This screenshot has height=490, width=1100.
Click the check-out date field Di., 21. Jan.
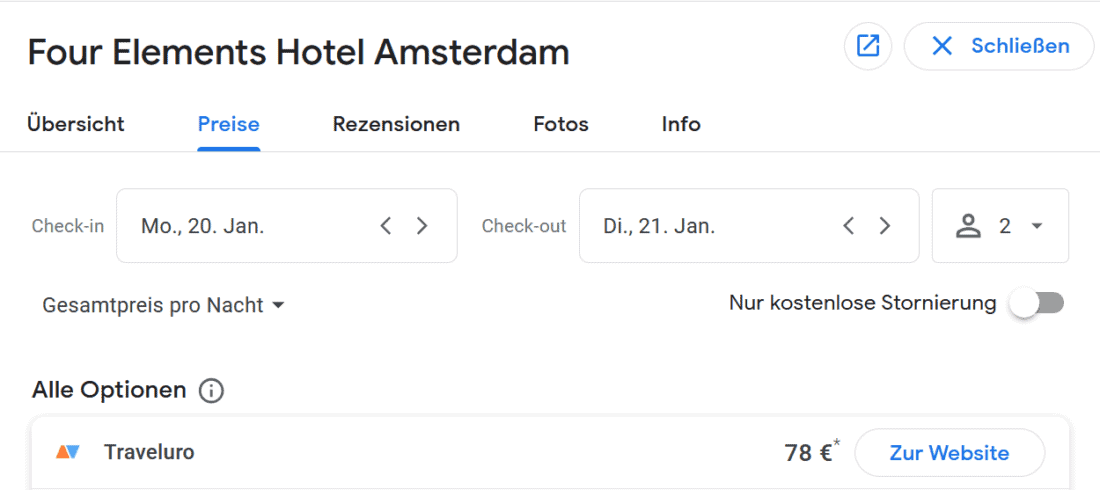(x=700, y=226)
